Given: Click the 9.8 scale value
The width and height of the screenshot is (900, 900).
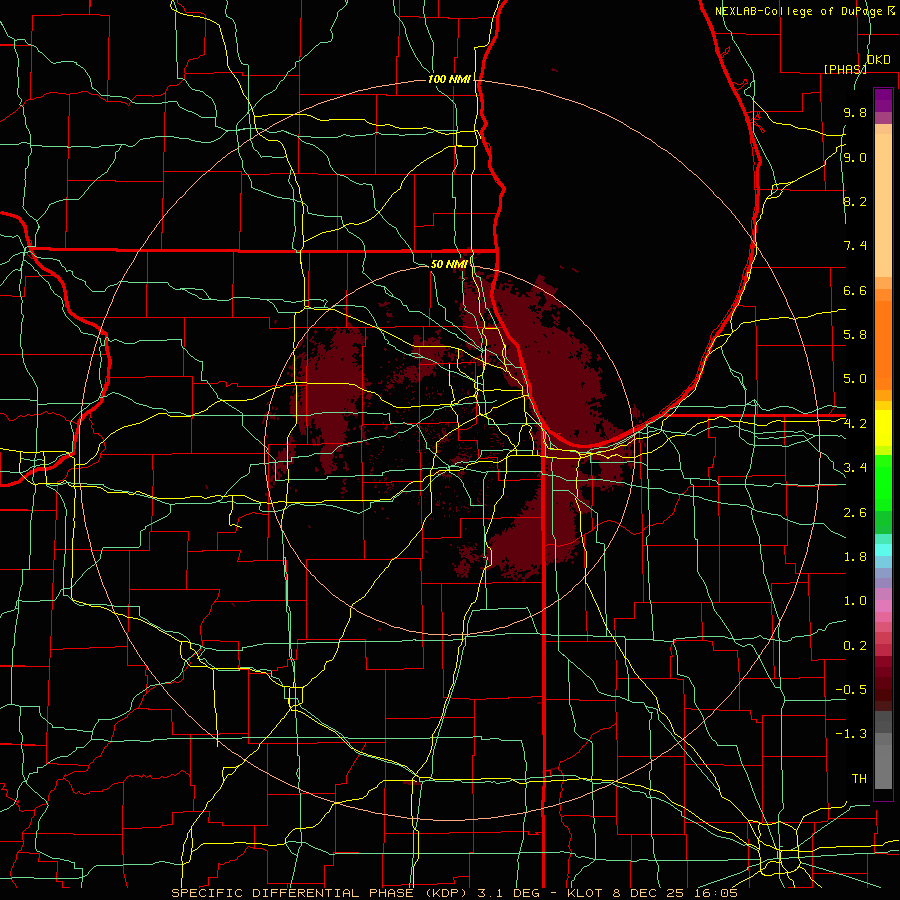Looking at the screenshot, I should (x=855, y=112).
